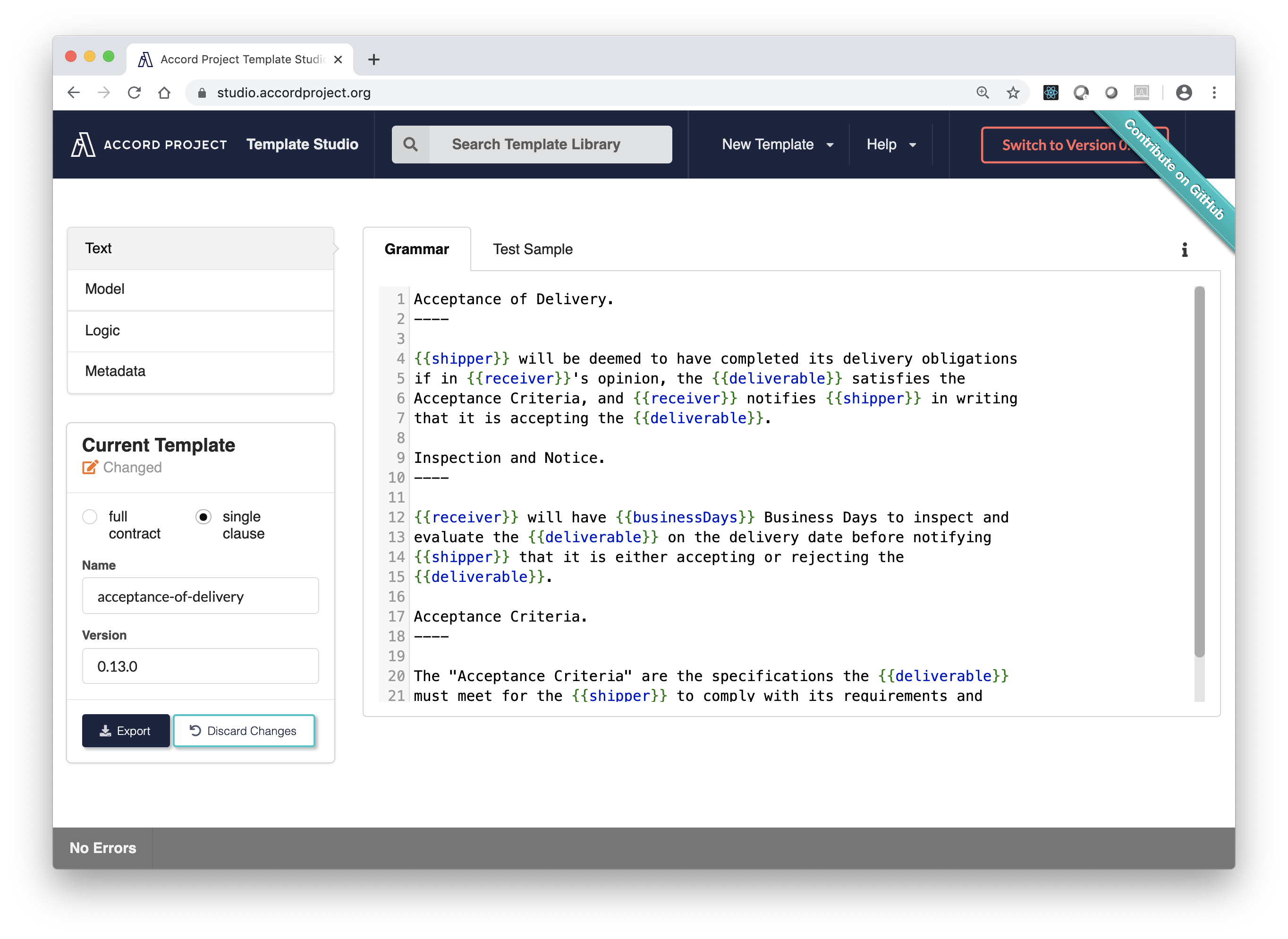Click the Accord Project logo icon
The width and height of the screenshot is (1288, 939).
[82, 143]
